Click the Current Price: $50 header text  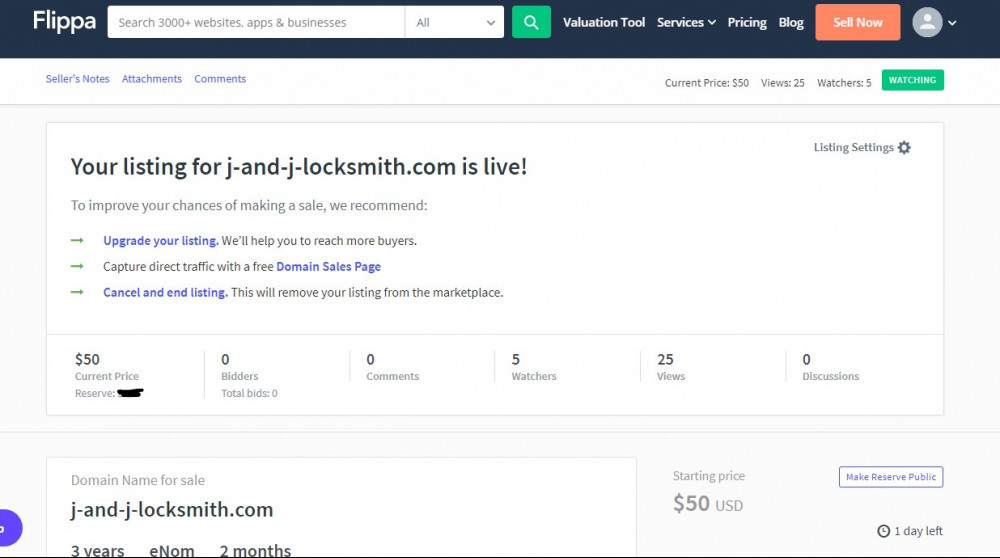pyautogui.click(x=707, y=83)
